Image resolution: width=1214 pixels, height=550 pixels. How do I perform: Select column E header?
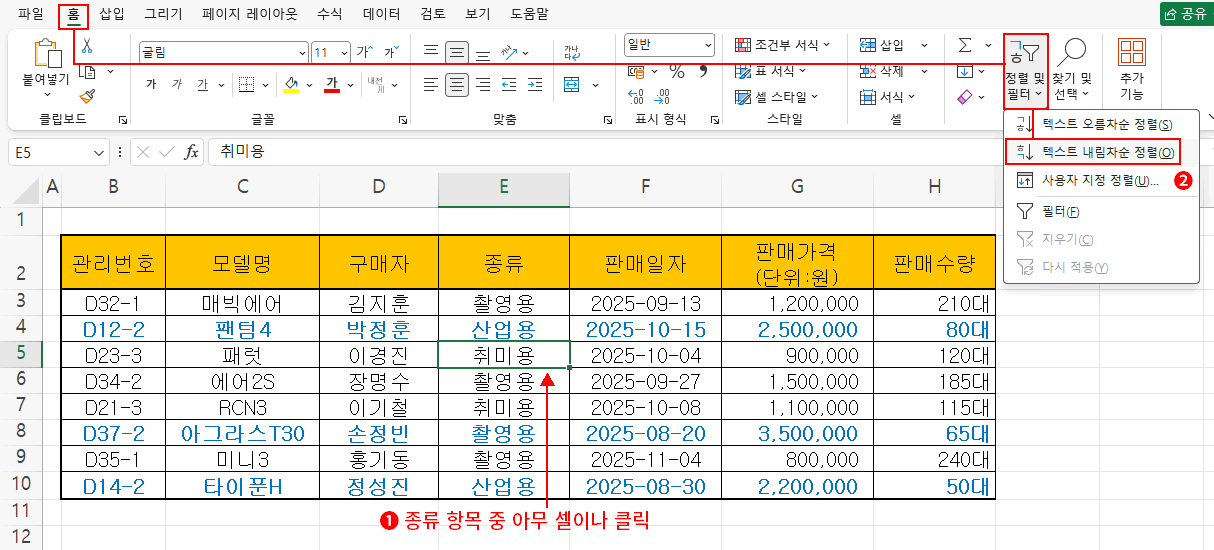coord(504,186)
